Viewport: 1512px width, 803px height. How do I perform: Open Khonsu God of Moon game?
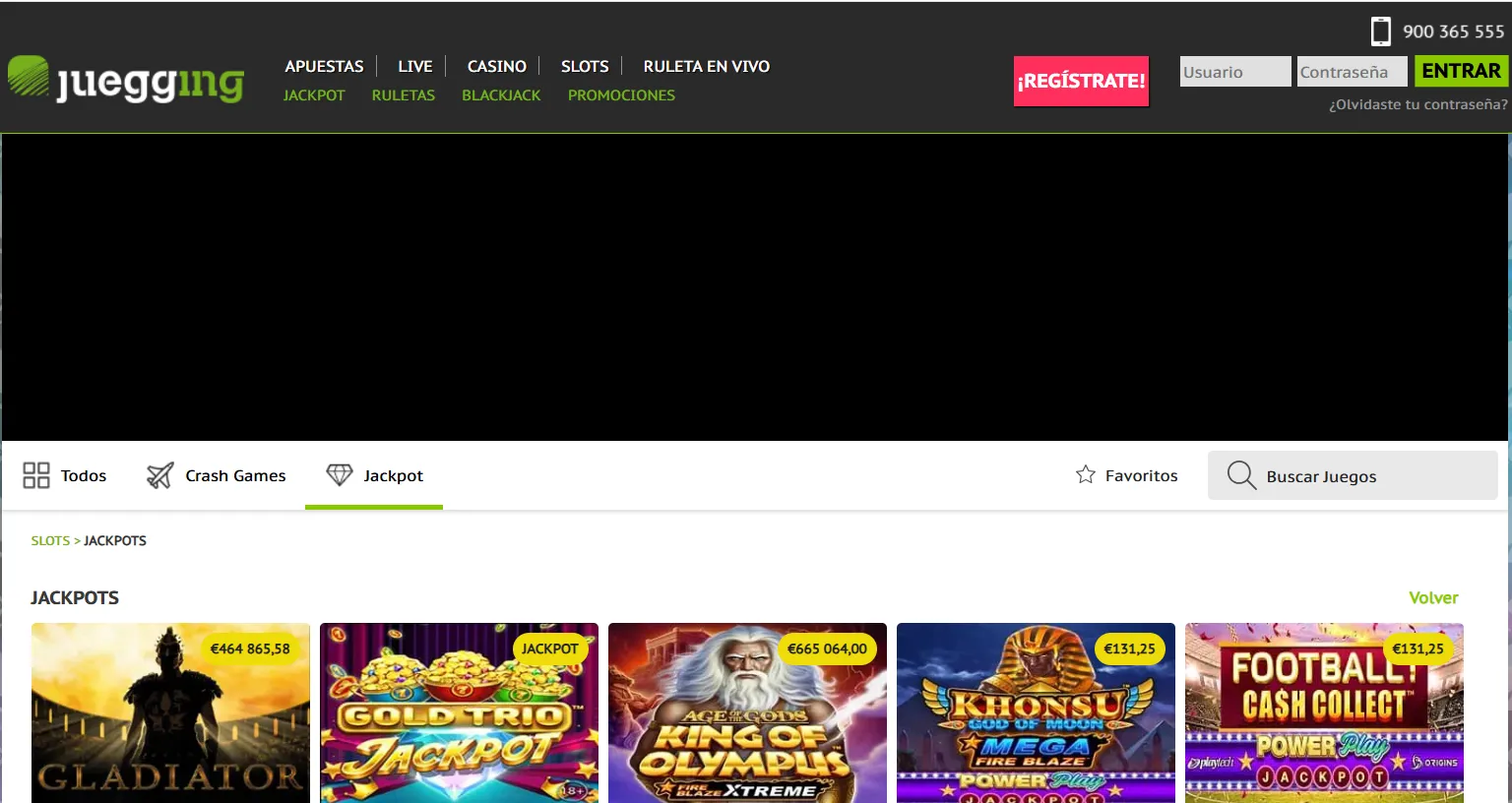pyautogui.click(x=1036, y=712)
